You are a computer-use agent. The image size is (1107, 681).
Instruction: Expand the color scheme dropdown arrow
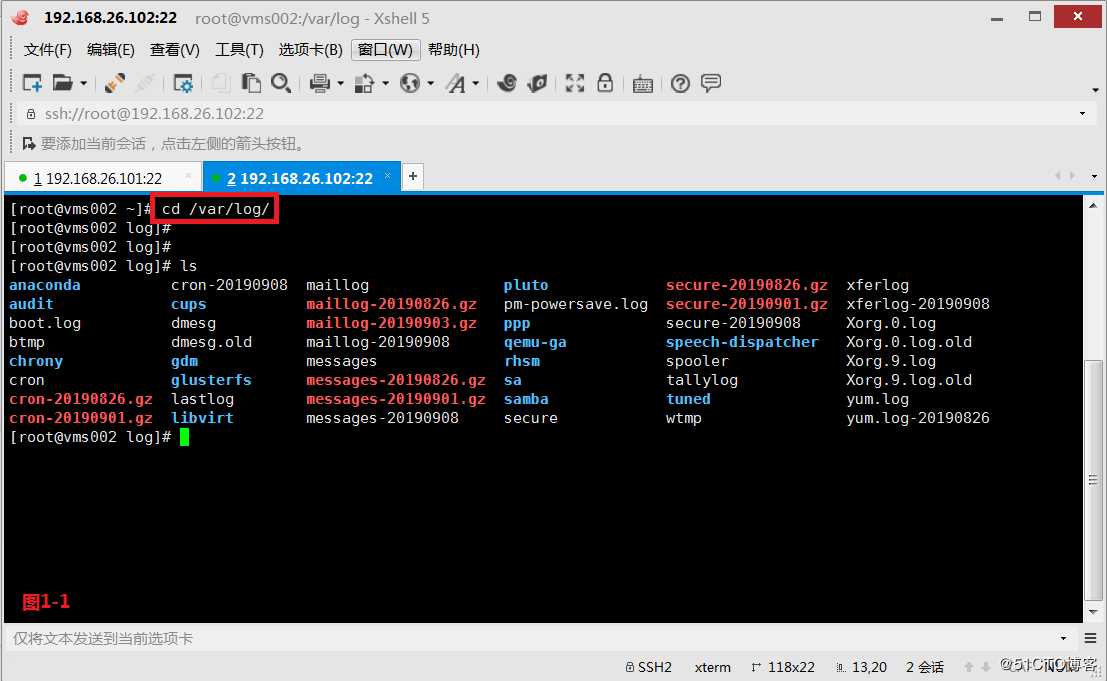tap(385, 83)
